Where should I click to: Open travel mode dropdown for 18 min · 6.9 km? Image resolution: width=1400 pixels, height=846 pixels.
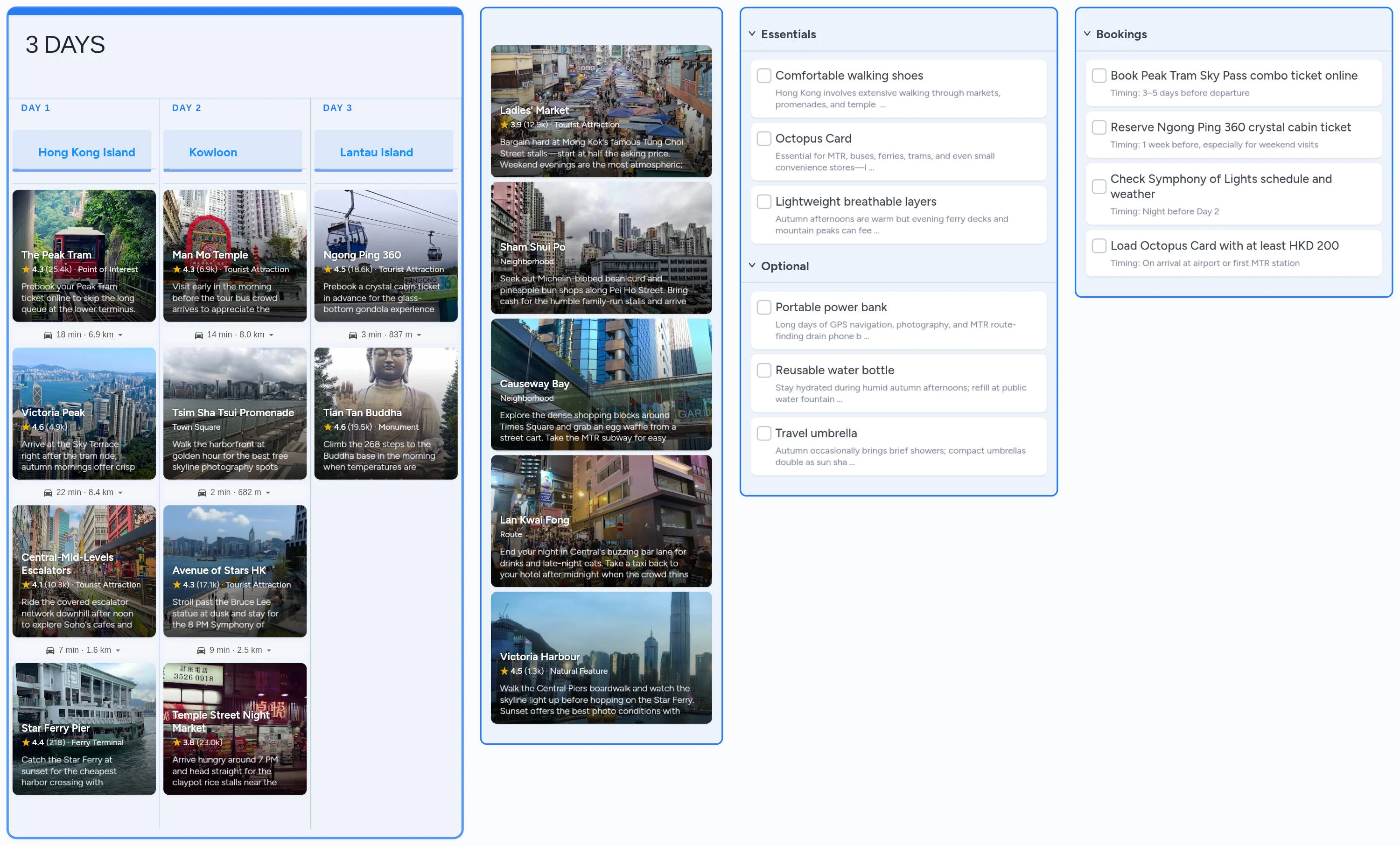pos(120,335)
